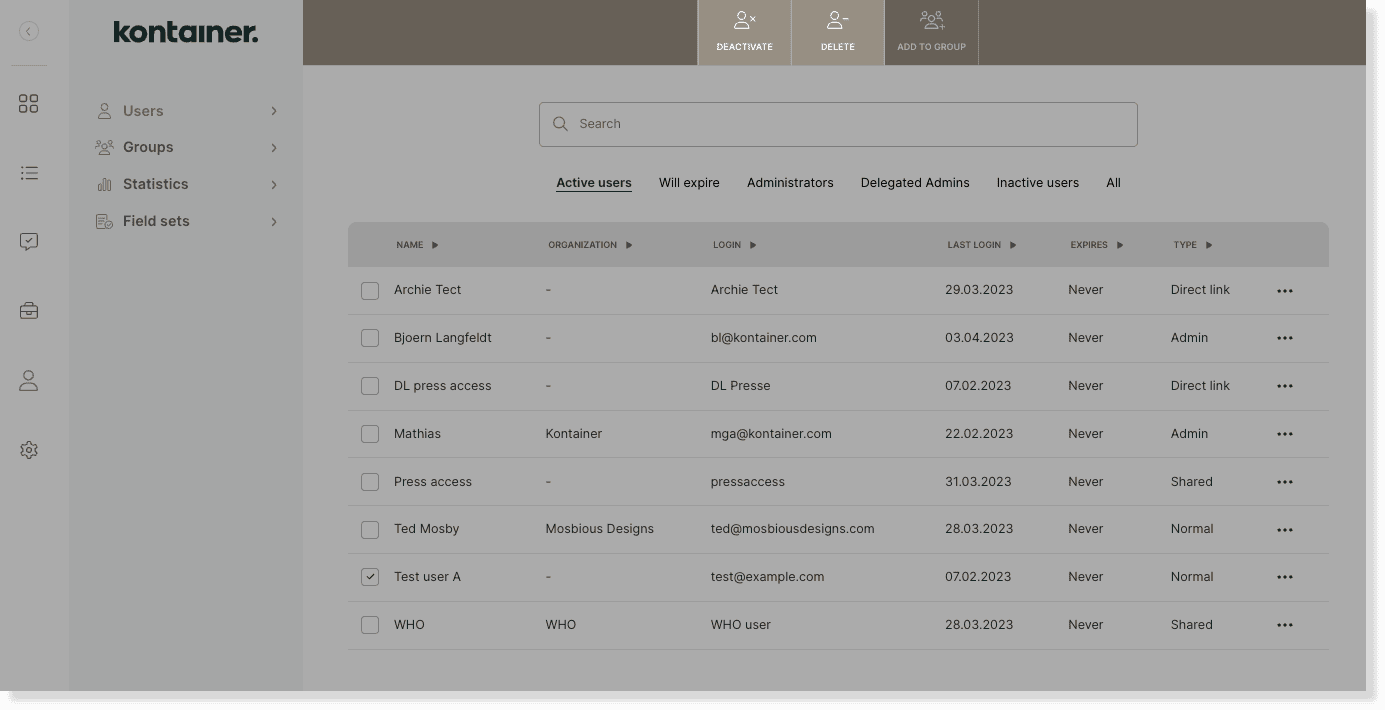Image resolution: width=1385 pixels, height=710 pixels.
Task: Open more options for Mathias row
Action: 1284,434
